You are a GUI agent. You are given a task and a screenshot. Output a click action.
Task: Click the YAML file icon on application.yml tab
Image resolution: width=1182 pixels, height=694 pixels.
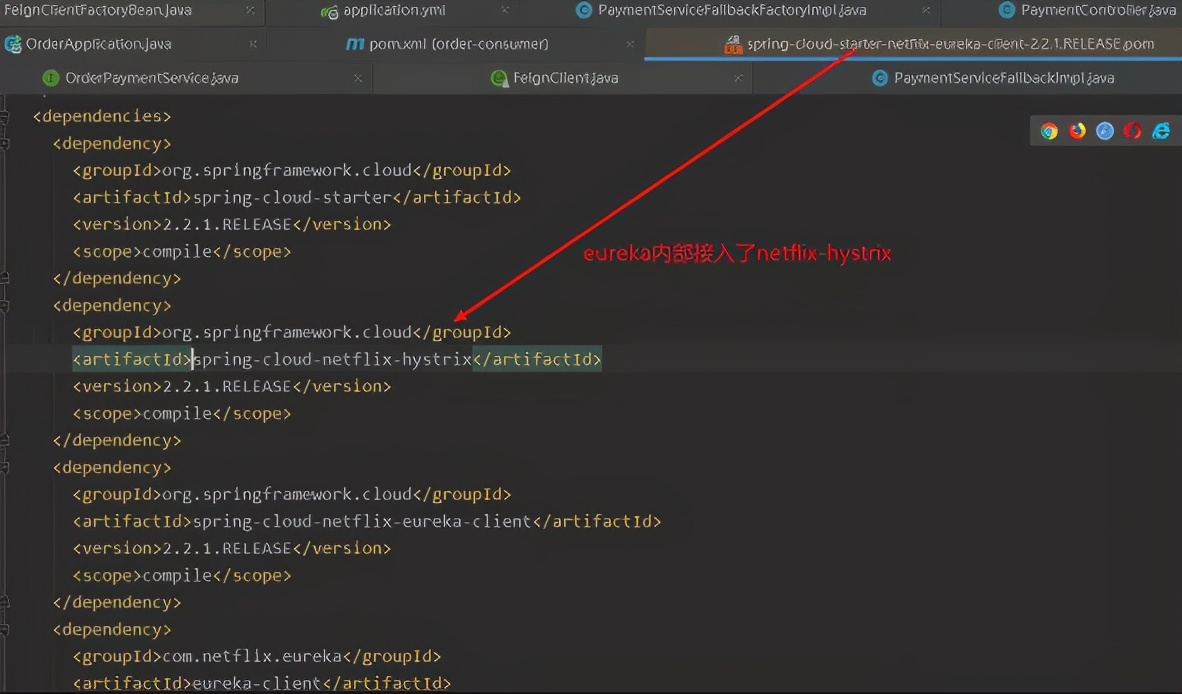tap(329, 11)
